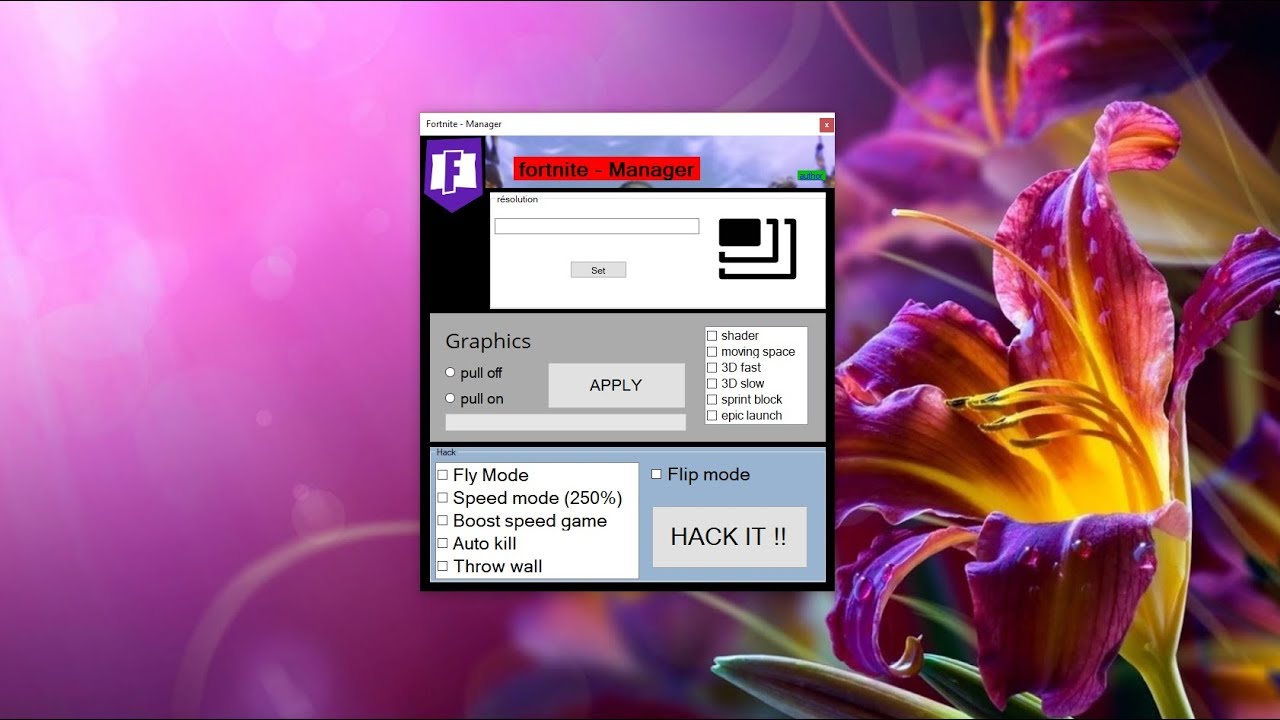Check the sprint block option
The image size is (1280, 720).
[x=712, y=400]
